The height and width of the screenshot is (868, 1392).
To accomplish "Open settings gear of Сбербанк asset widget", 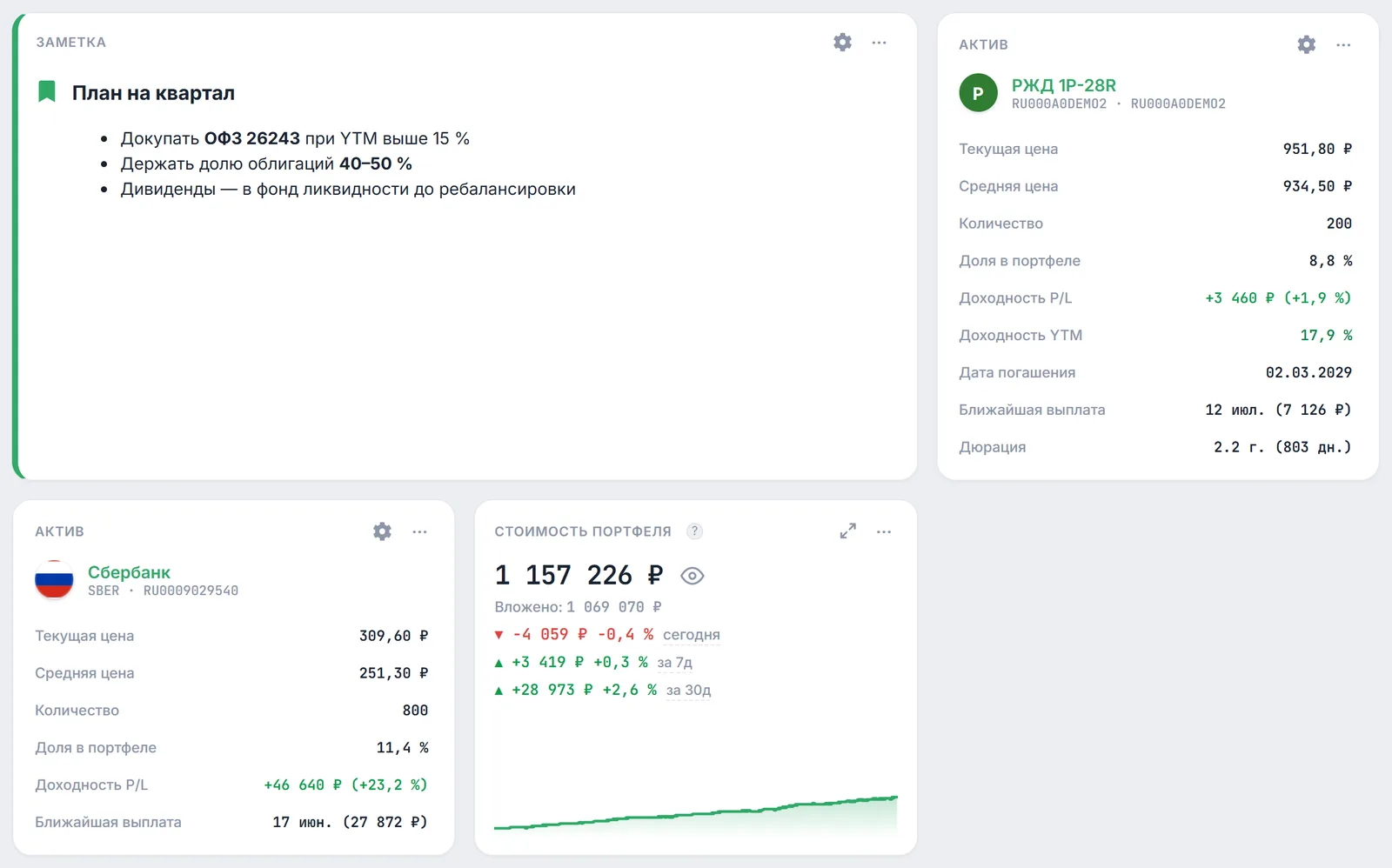I will (x=382, y=531).
